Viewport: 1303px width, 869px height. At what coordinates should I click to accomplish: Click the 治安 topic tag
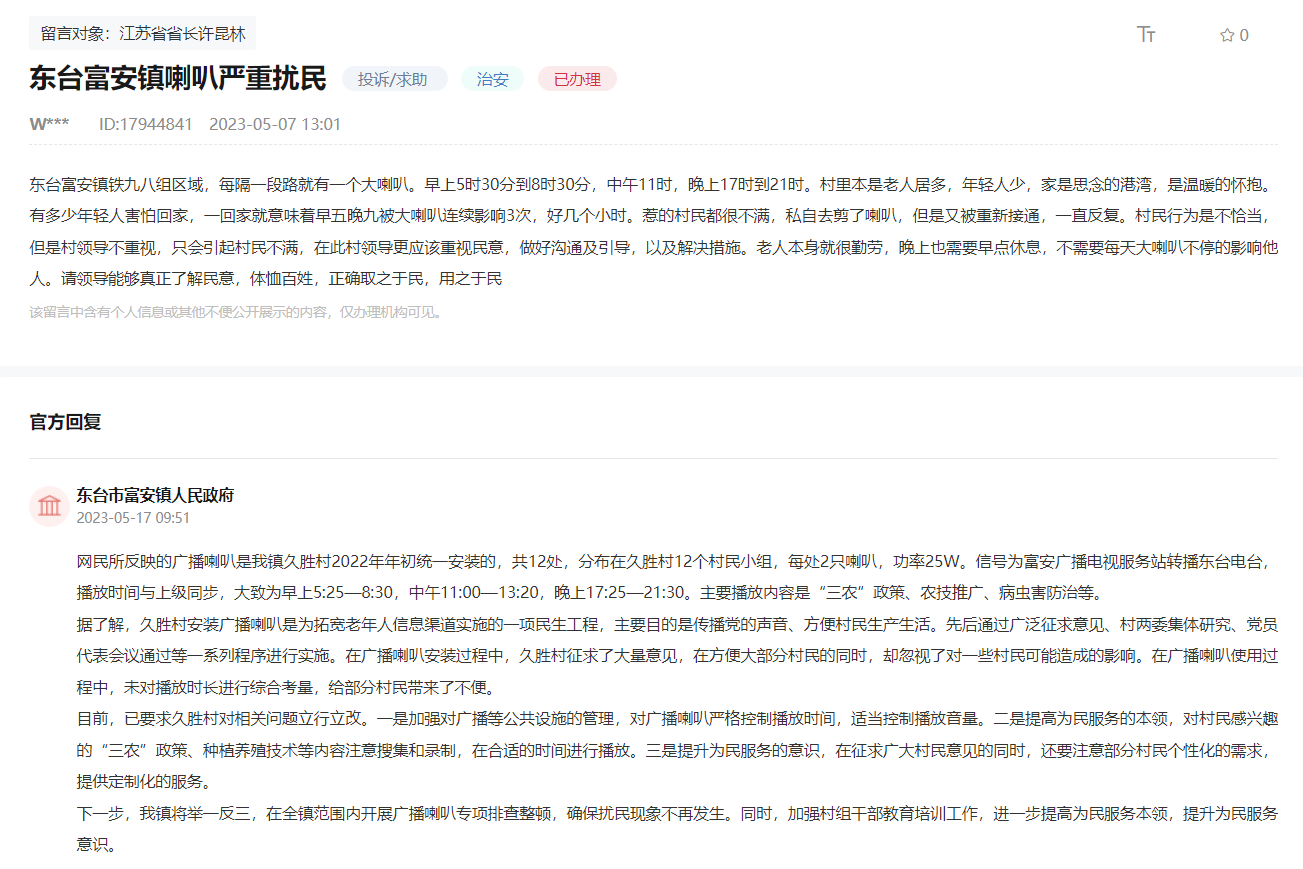click(x=491, y=78)
